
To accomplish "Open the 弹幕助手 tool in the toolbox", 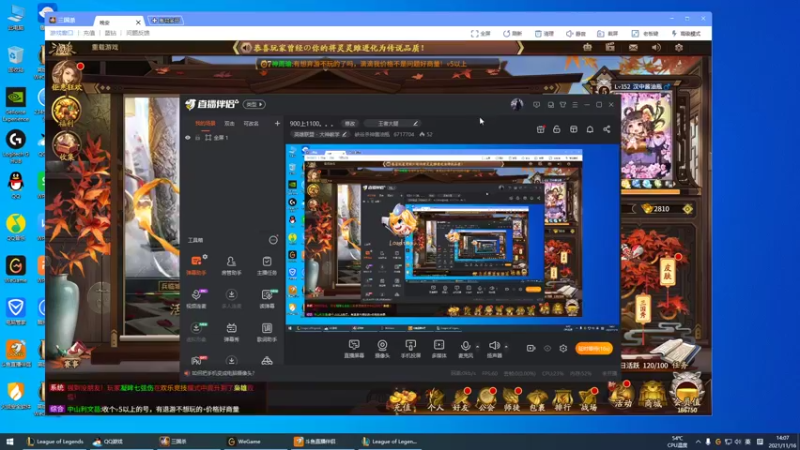I will (196, 265).
